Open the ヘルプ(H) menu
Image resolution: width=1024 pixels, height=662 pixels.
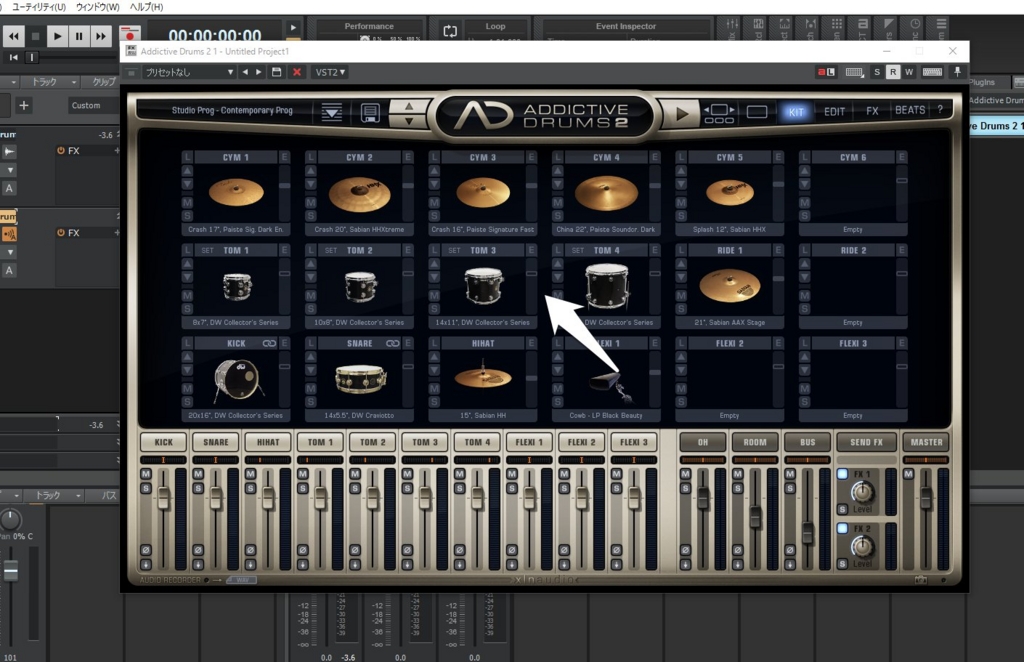pyautogui.click(x=146, y=7)
